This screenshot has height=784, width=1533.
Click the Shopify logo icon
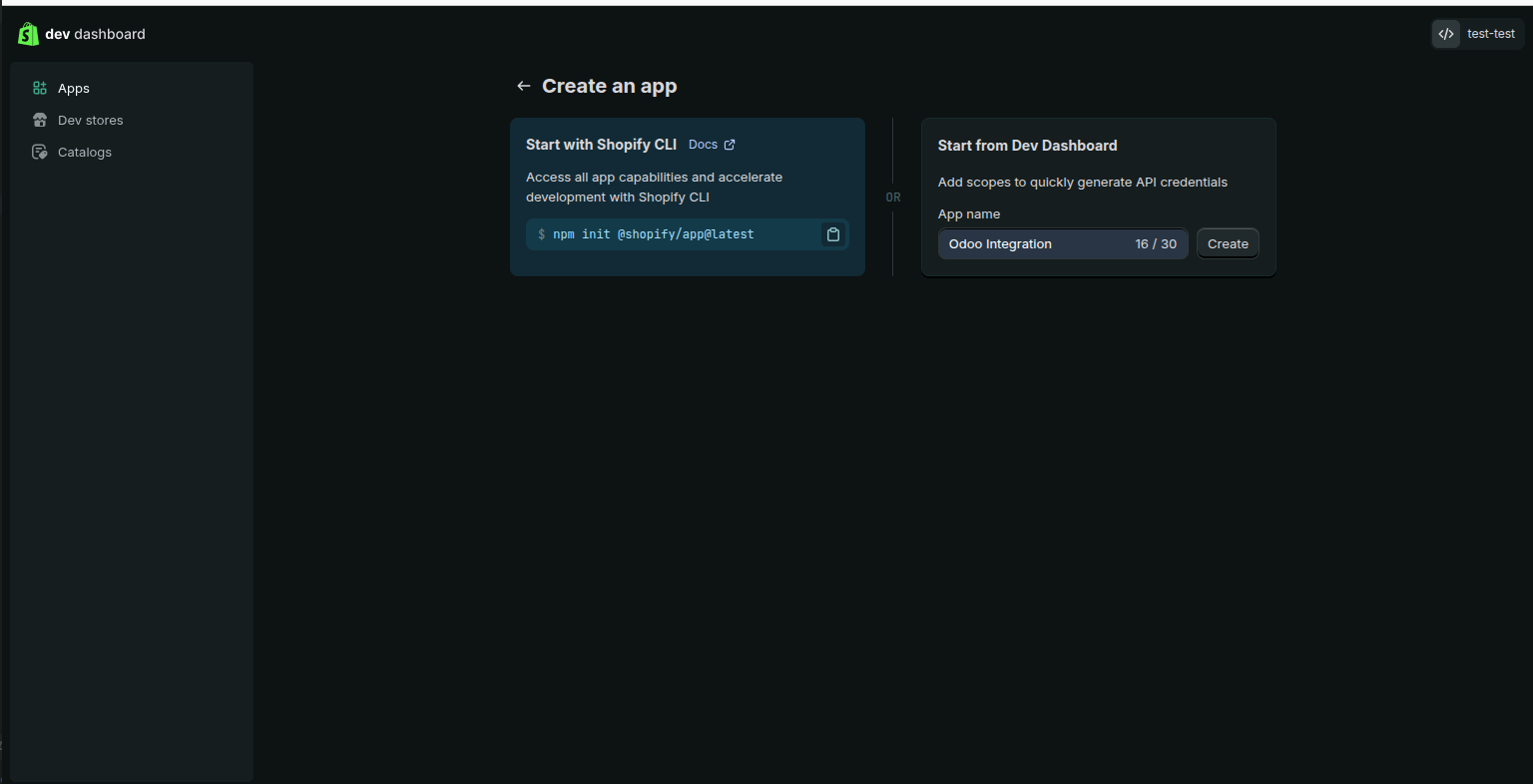(27, 33)
